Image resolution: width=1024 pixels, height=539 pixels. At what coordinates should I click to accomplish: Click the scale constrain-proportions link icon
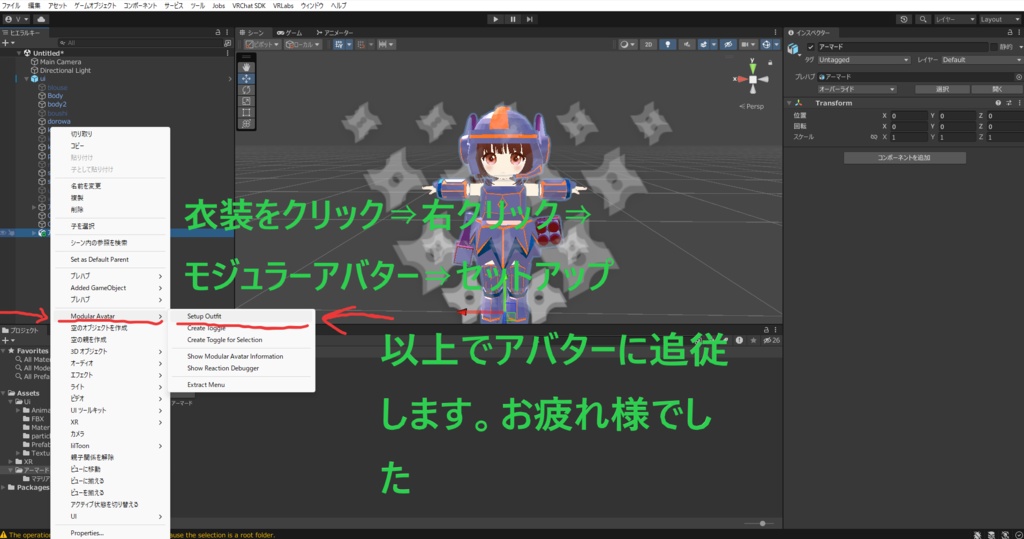click(x=874, y=137)
